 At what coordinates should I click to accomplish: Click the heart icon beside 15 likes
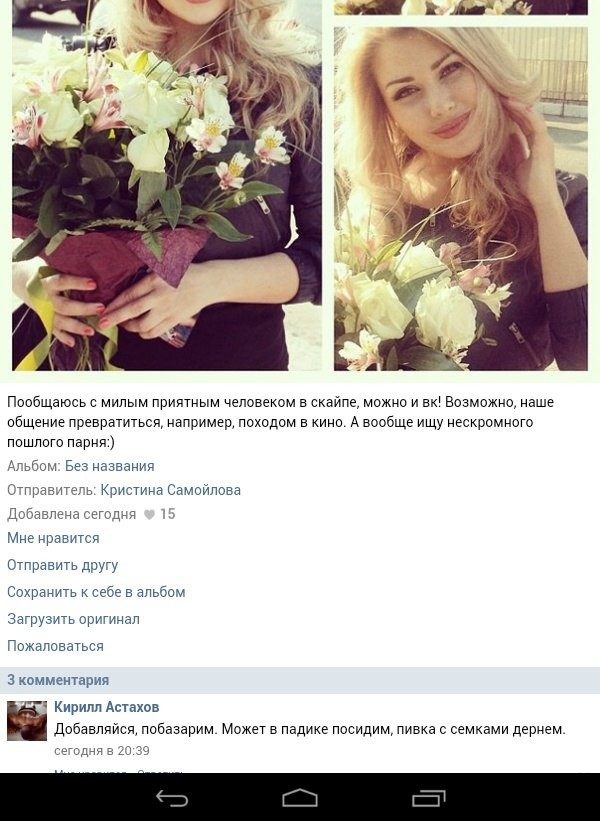(x=149, y=515)
